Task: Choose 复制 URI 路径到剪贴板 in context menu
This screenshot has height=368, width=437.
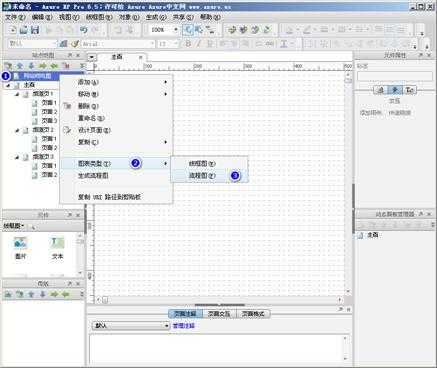Action: tap(116, 197)
